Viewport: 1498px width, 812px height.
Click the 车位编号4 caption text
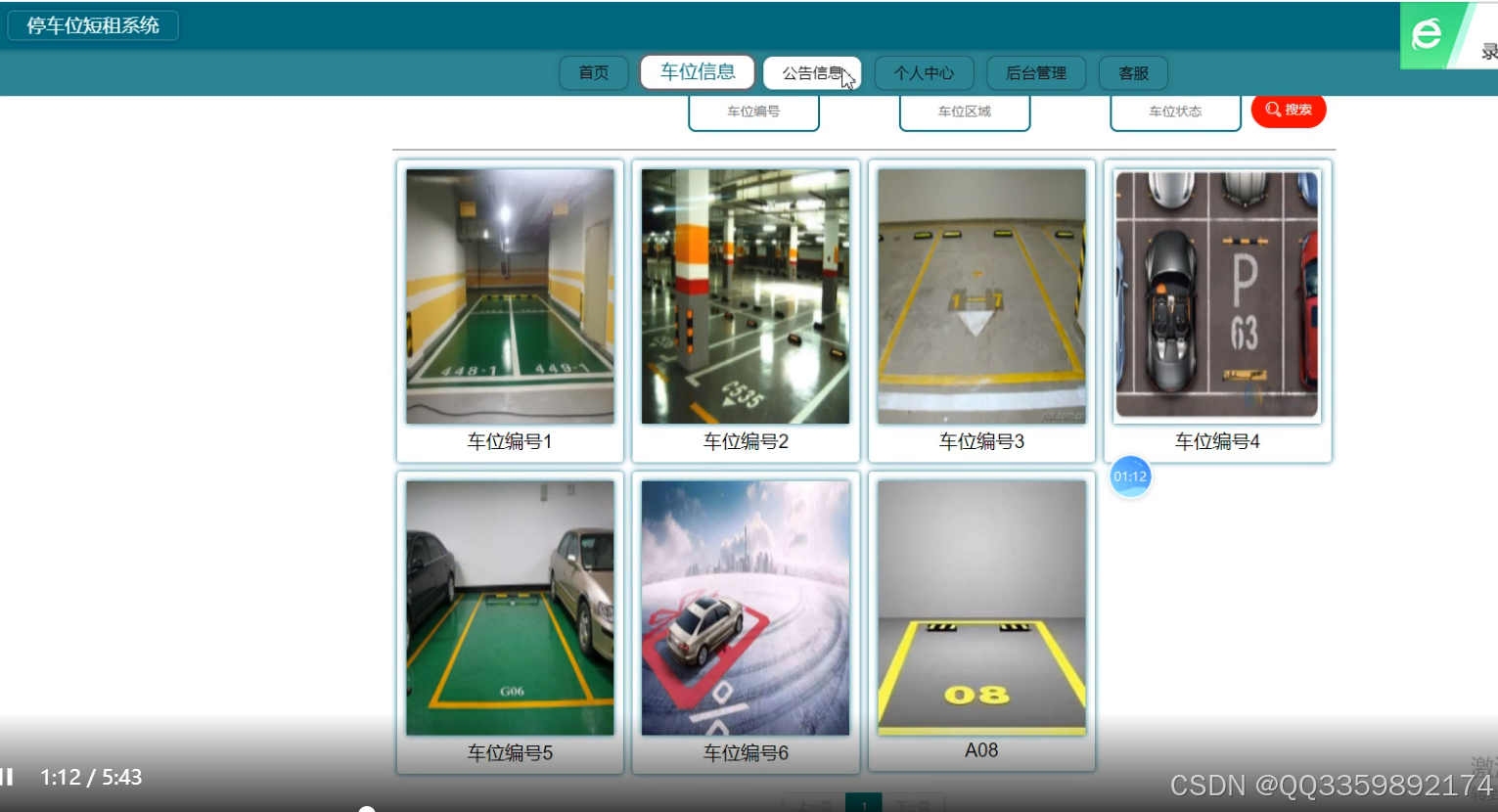(x=1217, y=441)
